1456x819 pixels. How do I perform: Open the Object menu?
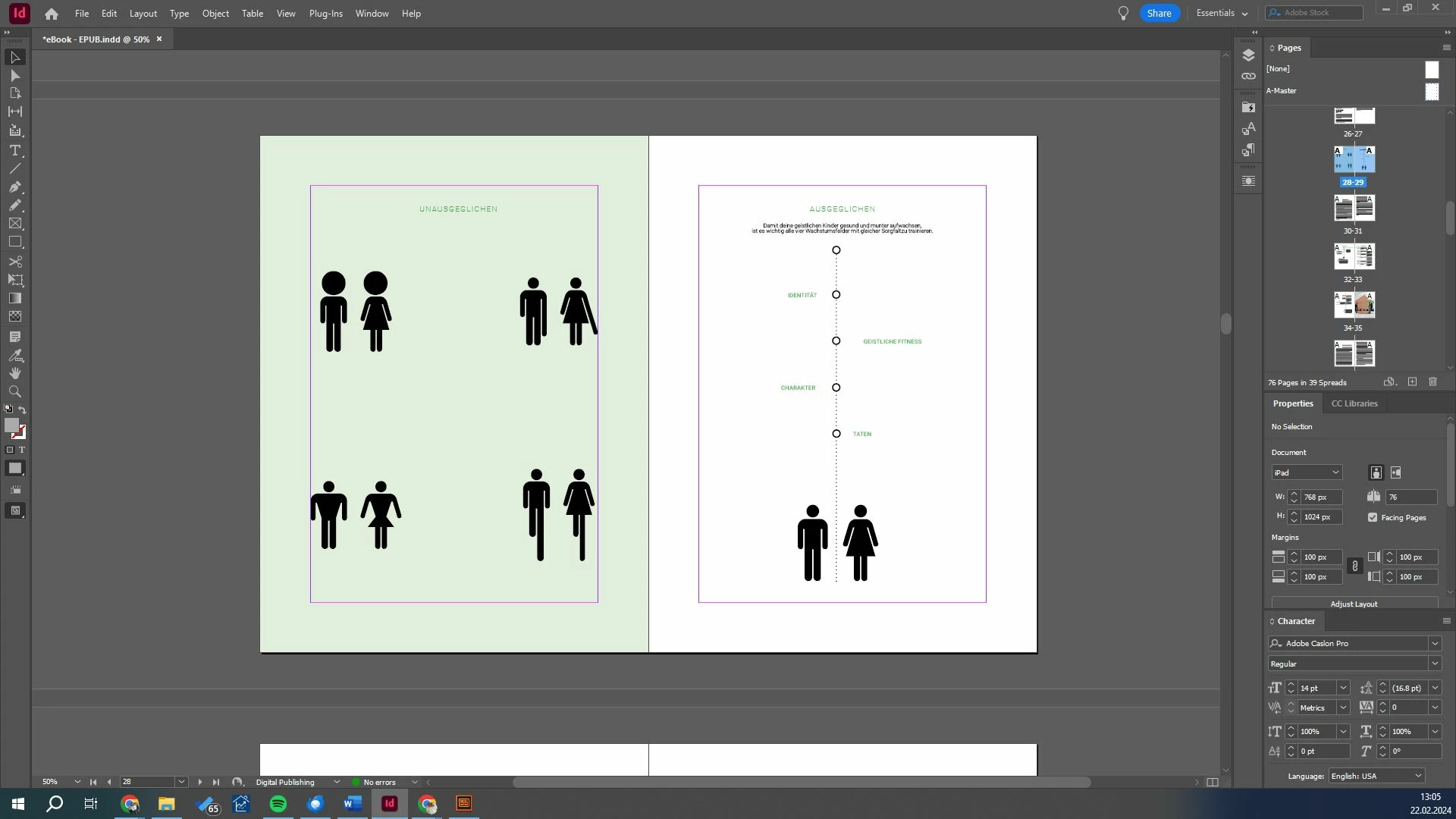(x=215, y=14)
